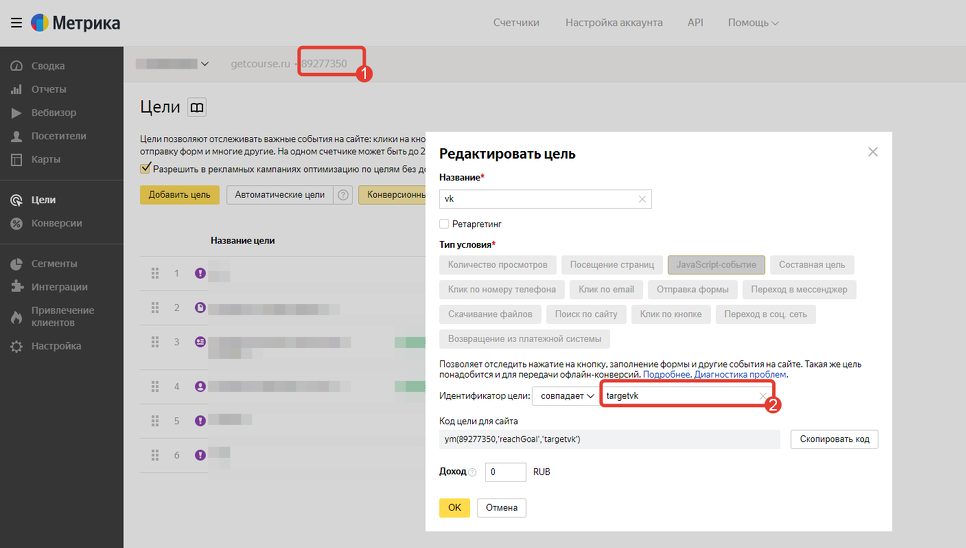Click the question mark near Автоматические цели
The width and height of the screenshot is (966, 548).
344,195
